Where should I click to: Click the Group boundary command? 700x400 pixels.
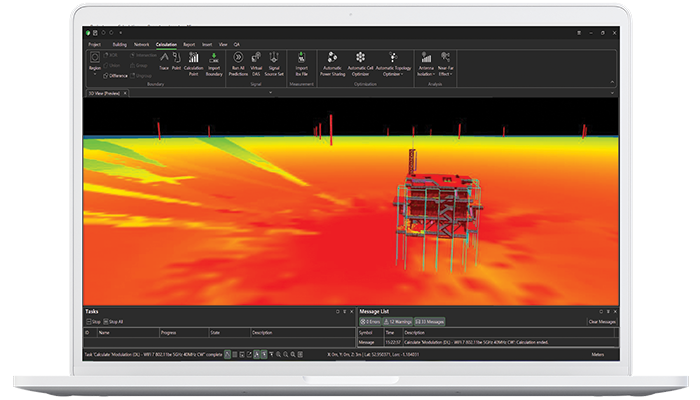pos(139,66)
